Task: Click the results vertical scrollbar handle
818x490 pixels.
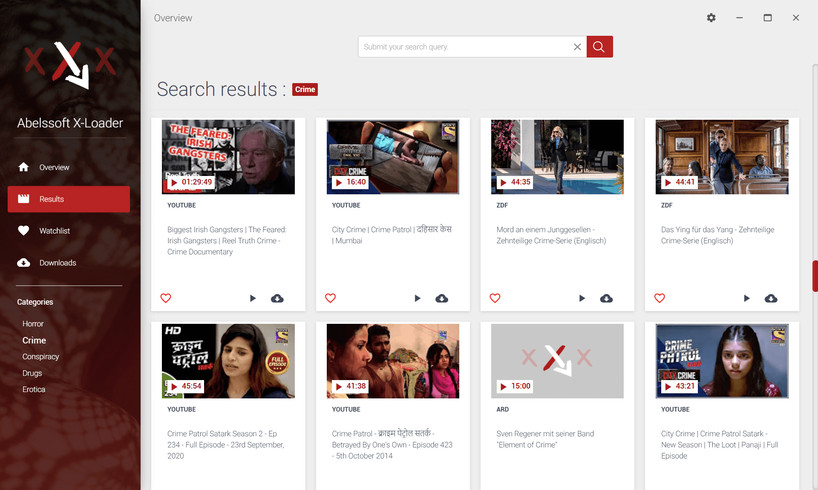Action: point(815,276)
